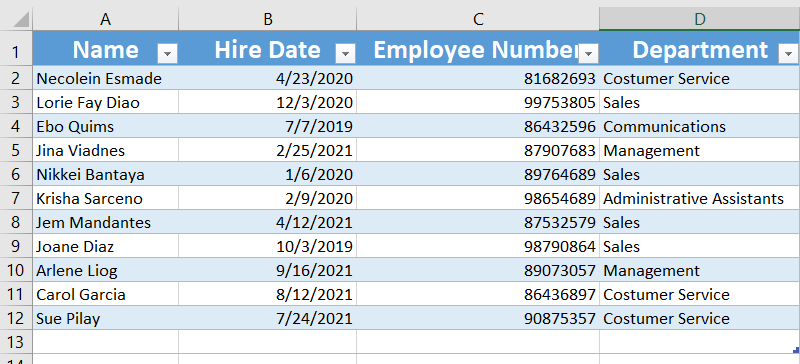This screenshot has height=364, width=800.
Task: Click the table resize handle at corner
Action: (796, 350)
